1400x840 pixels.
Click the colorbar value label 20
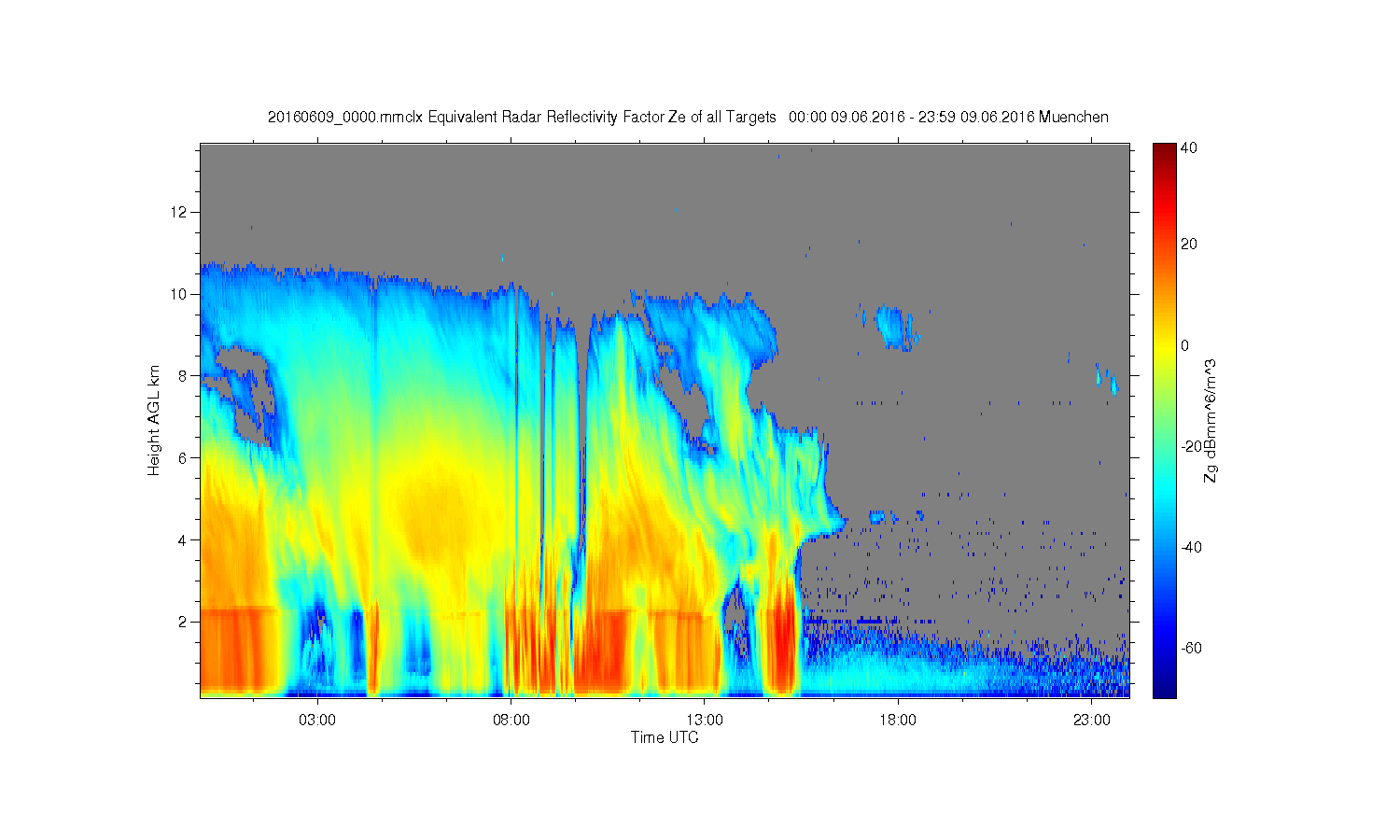click(1189, 245)
